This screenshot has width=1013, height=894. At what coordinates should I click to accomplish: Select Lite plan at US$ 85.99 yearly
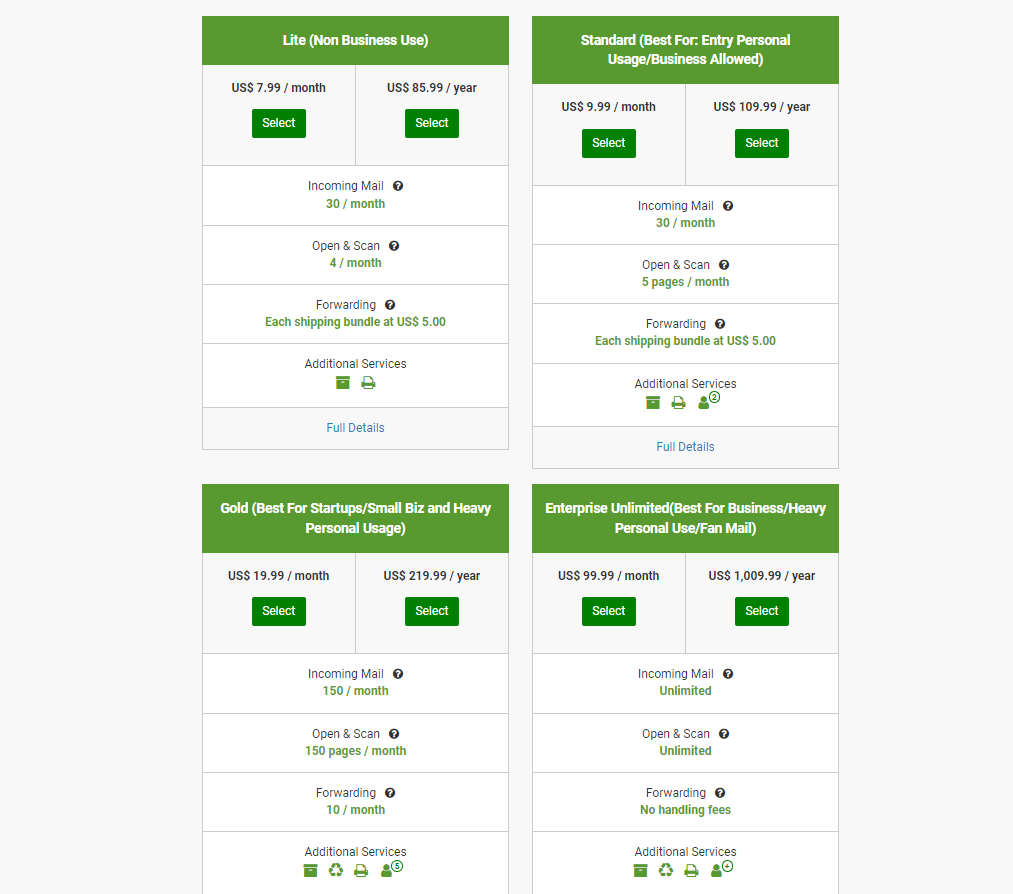432,123
